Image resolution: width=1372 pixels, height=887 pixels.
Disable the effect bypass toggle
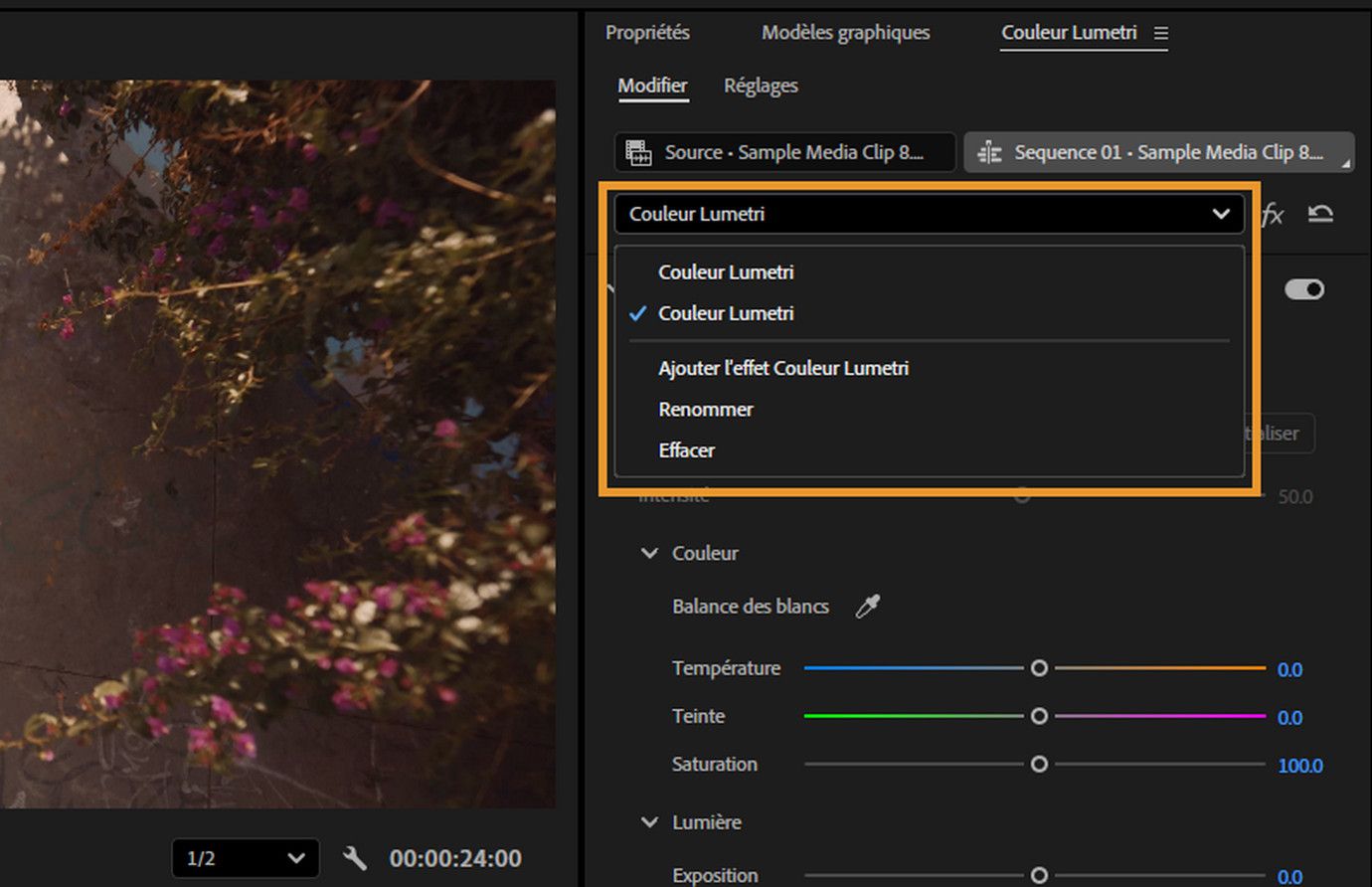coord(1305,289)
